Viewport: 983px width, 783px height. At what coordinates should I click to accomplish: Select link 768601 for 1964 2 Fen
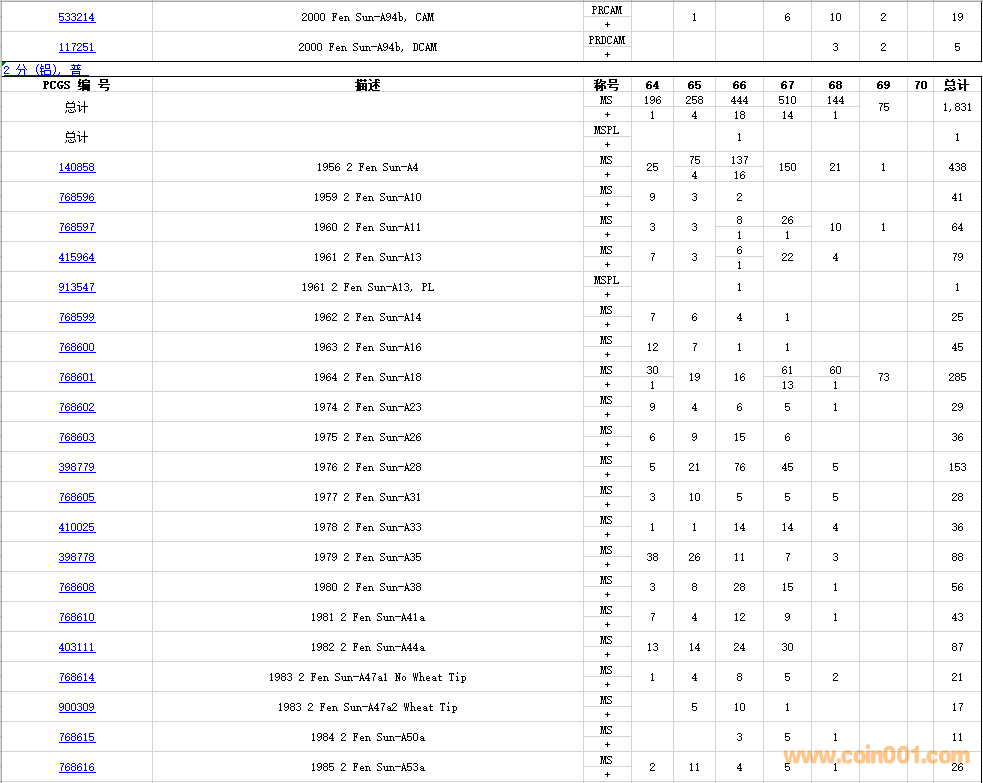tap(77, 377)
